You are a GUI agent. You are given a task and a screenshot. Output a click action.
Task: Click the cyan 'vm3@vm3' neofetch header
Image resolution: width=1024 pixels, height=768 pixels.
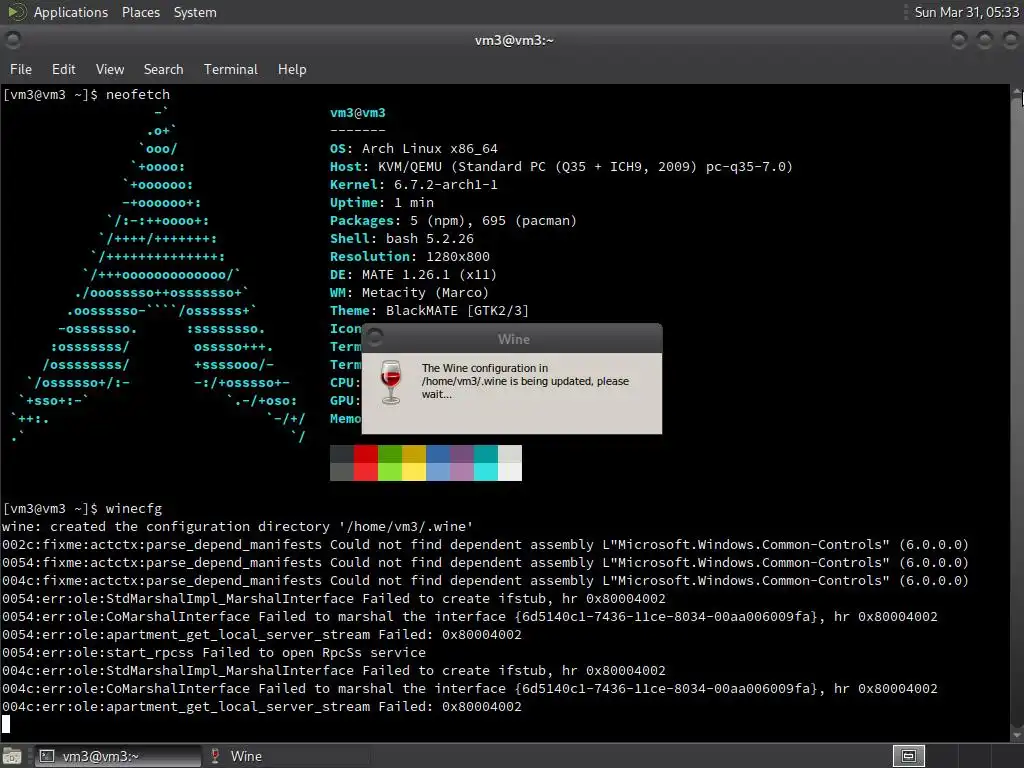pos(358,112)
